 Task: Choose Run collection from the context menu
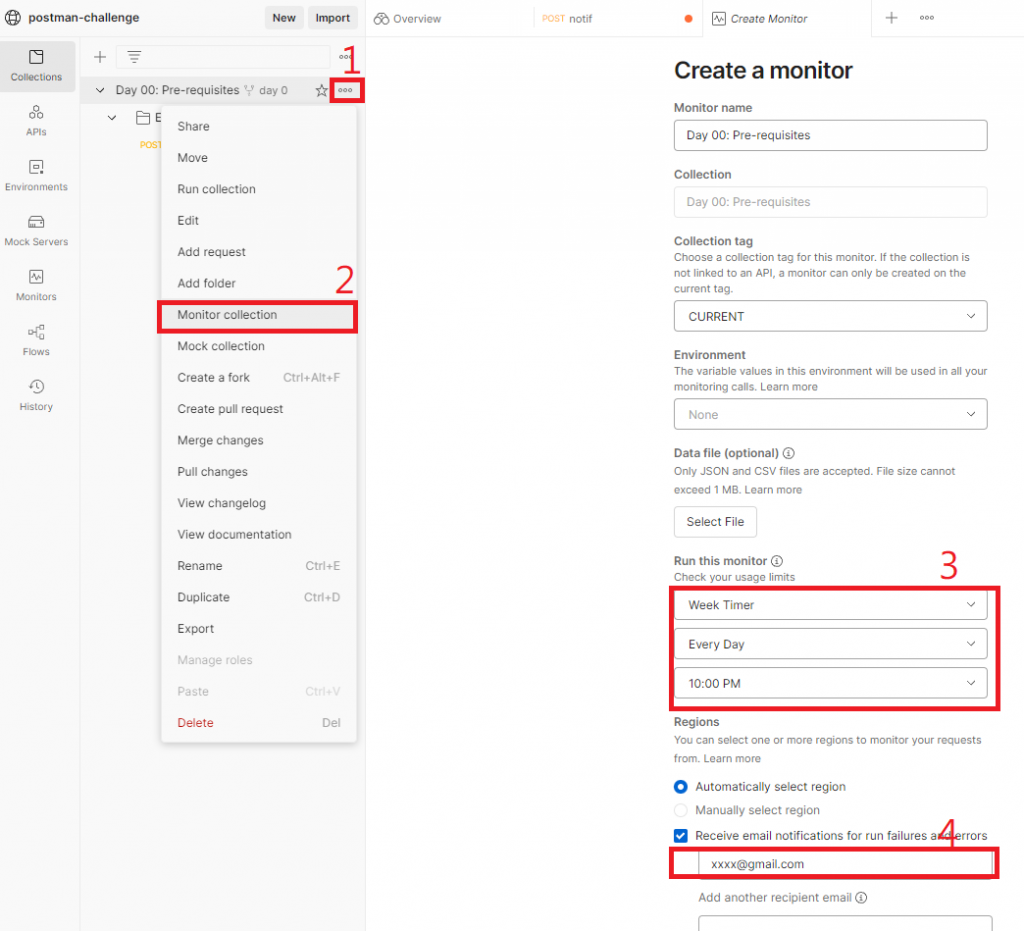tap(259, 189)
